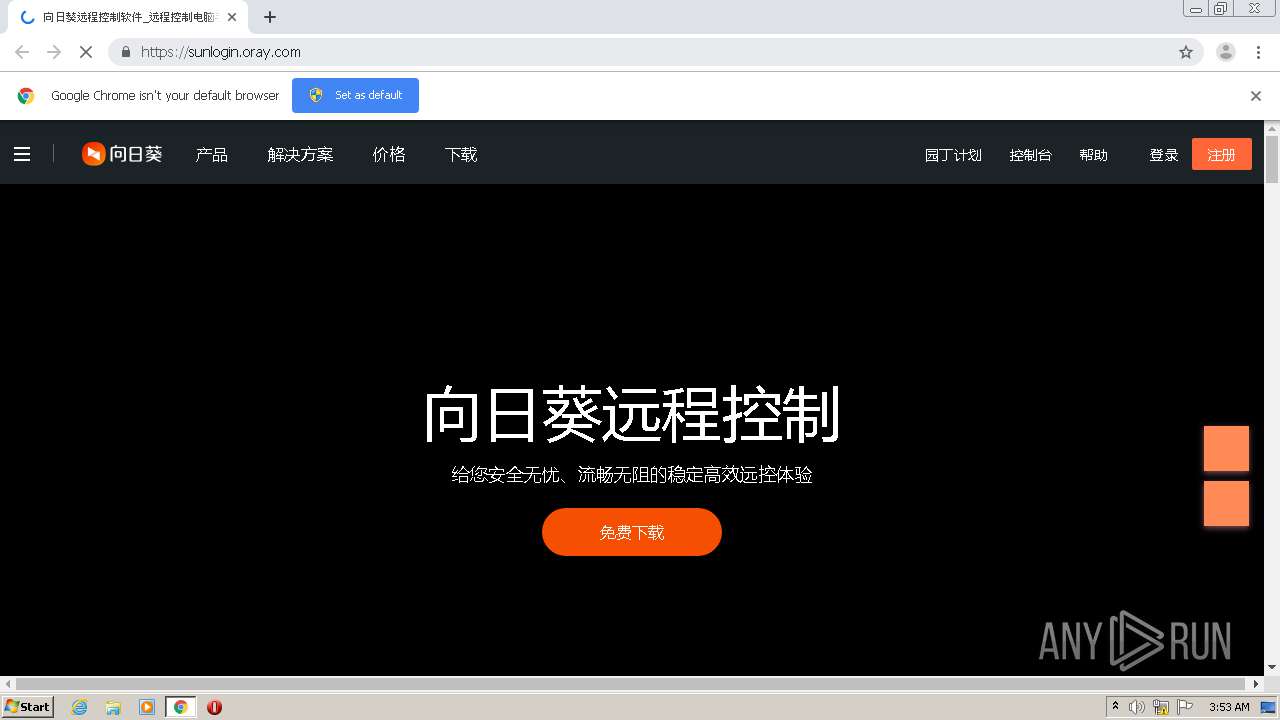Open the volume control in tray

pos(1137,707)
